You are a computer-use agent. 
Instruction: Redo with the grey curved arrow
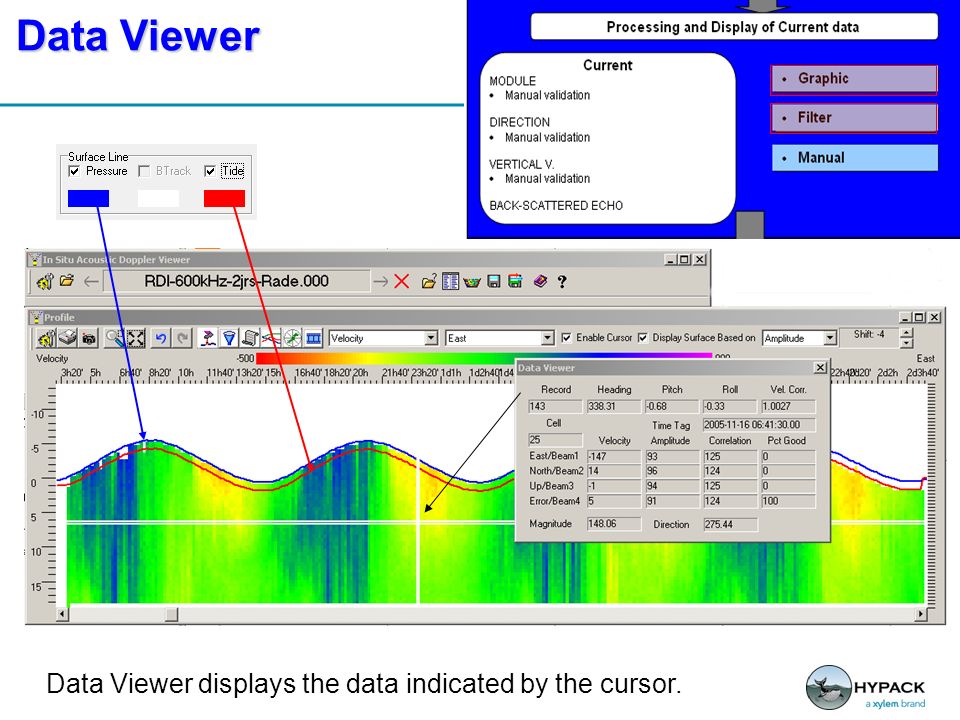(182, 338)
